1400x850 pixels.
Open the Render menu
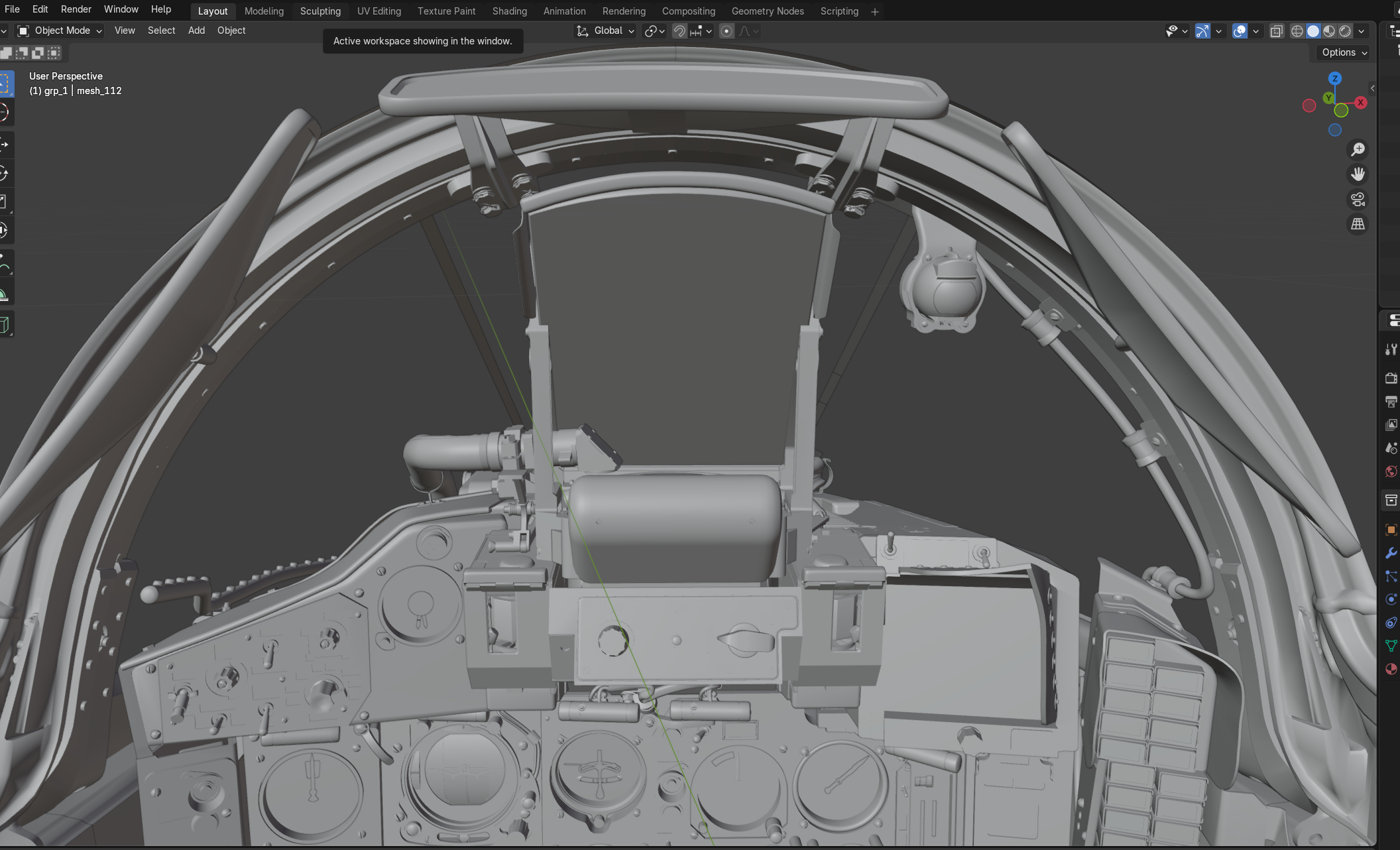click(76, 9)
